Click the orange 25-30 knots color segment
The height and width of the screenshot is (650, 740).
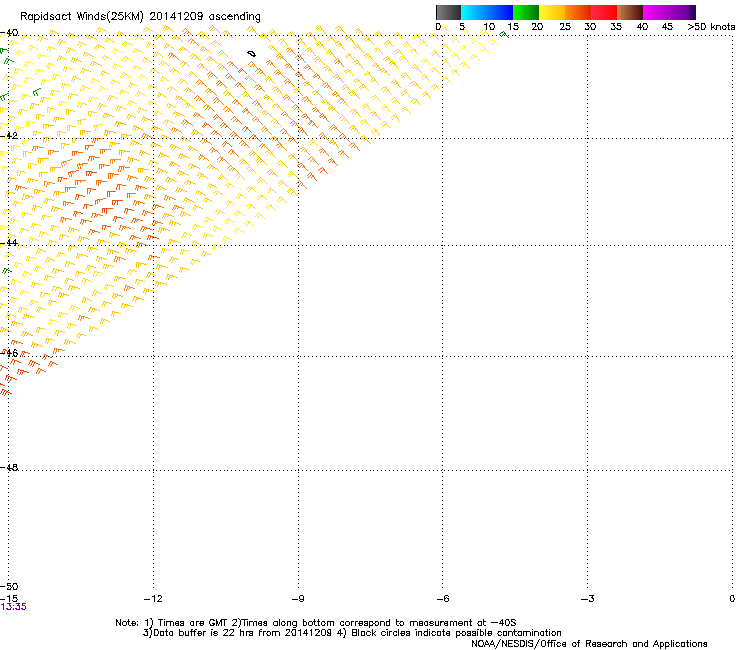[x=578, y=12]
